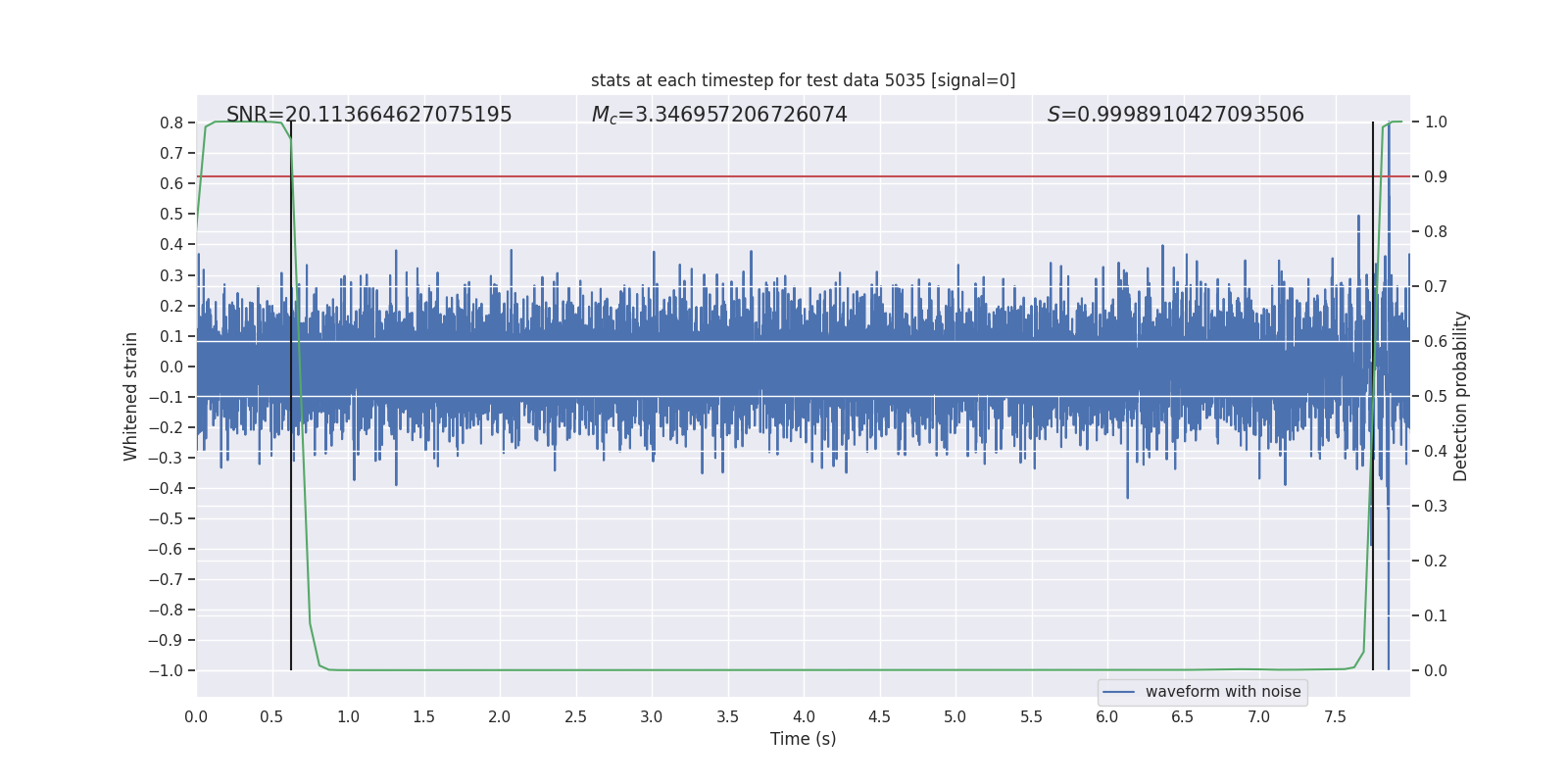Click the 4.0 tick label on time axis
This screenshot has height=784, width=1568.
(x=804, y=717)
